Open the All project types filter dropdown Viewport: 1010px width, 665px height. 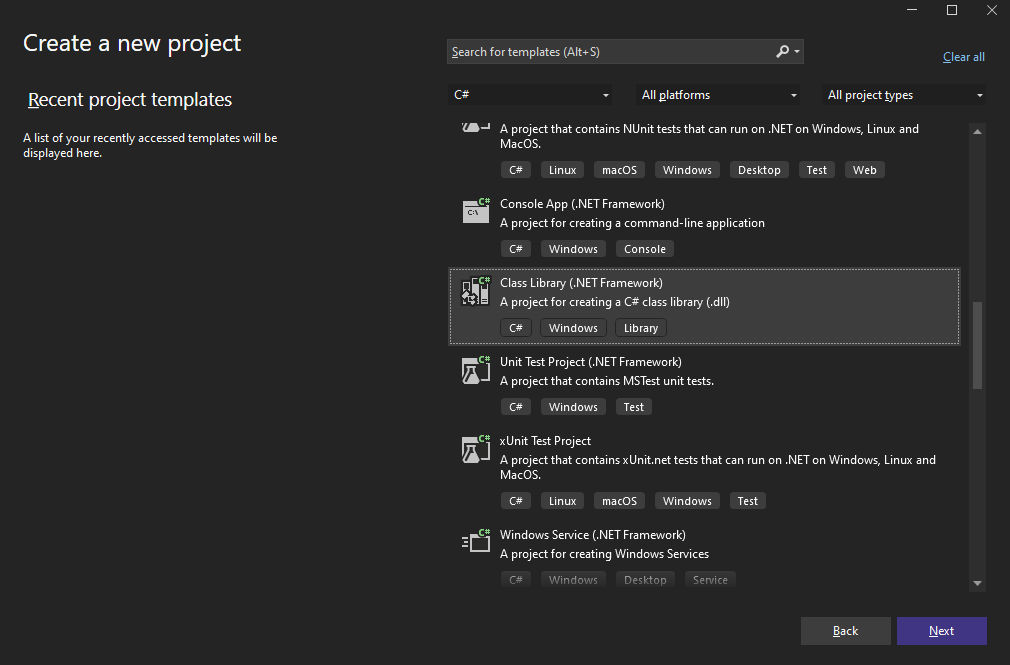pos(904,95)
